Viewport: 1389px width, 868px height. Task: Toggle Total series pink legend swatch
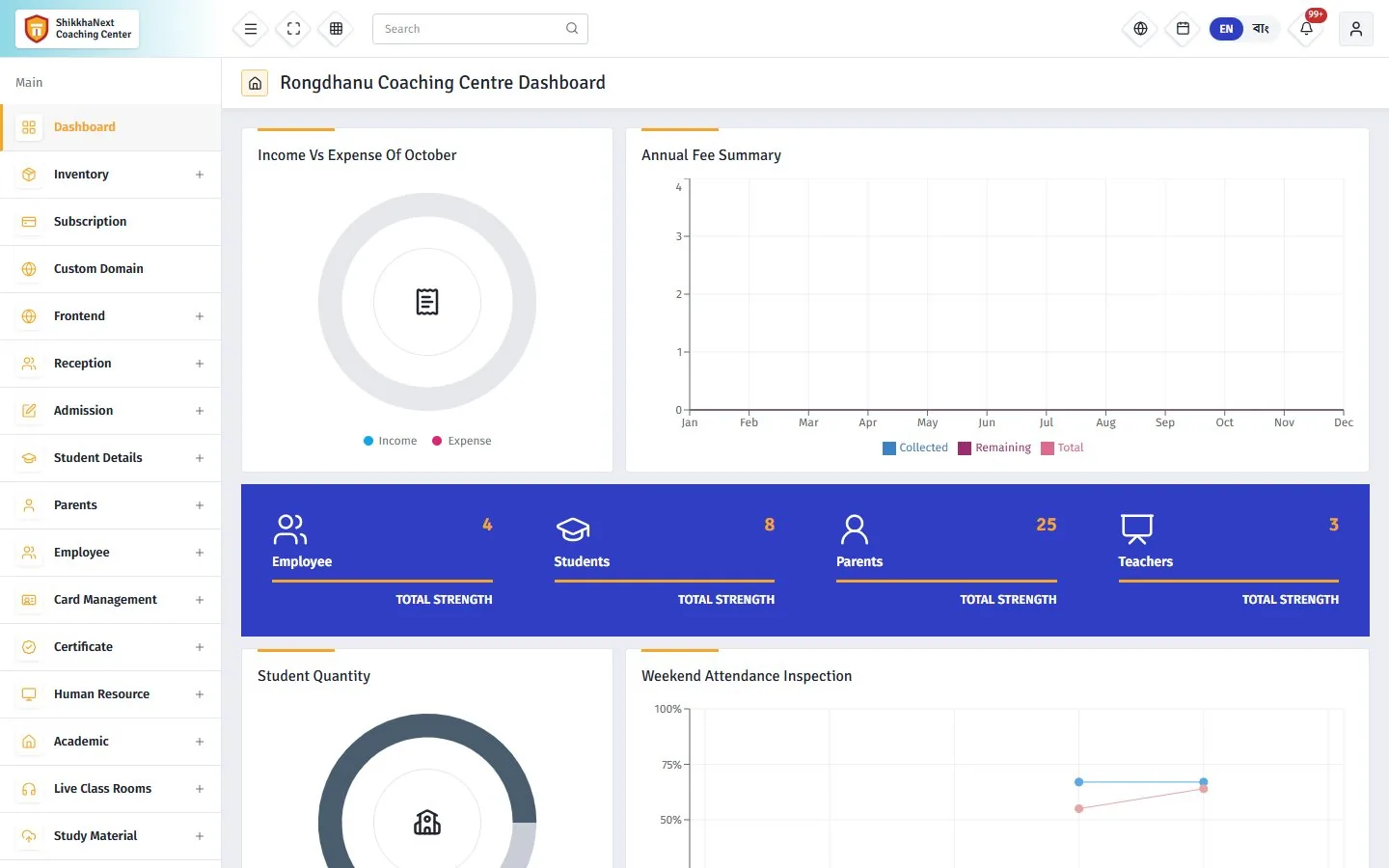tap(1048, 448)
